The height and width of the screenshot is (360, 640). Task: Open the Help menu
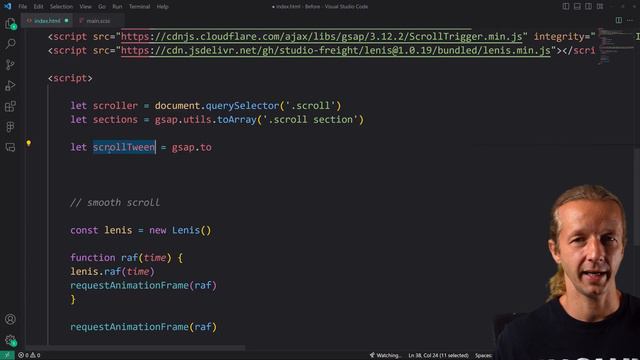pos(162,7)
